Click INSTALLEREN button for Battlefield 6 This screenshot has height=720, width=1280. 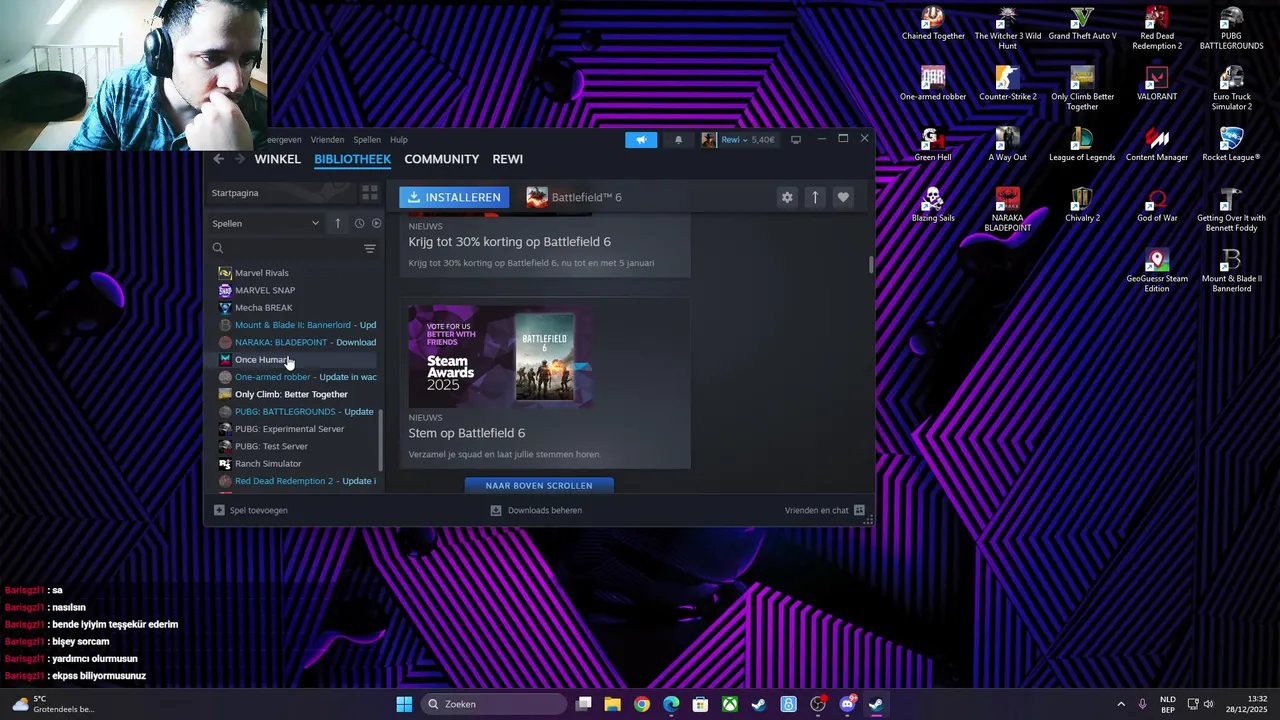click(x=454, y=197)
